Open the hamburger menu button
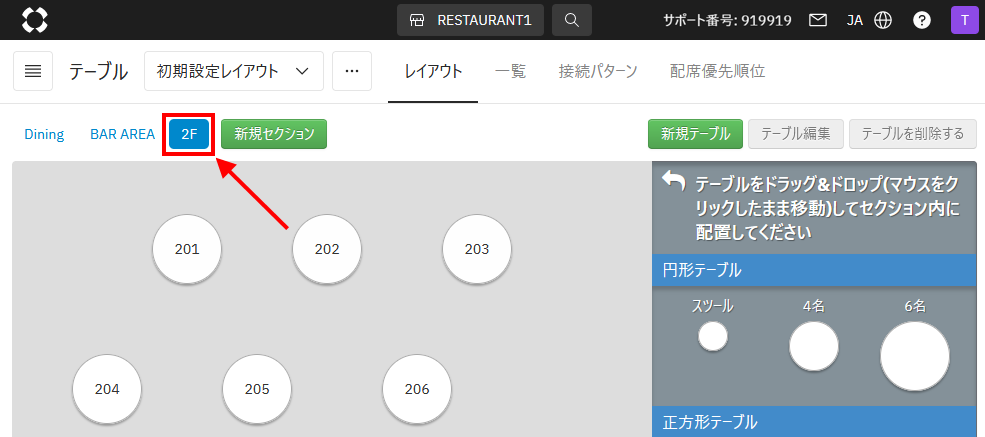The image size is (985, 437). click(x=33, y=71)
